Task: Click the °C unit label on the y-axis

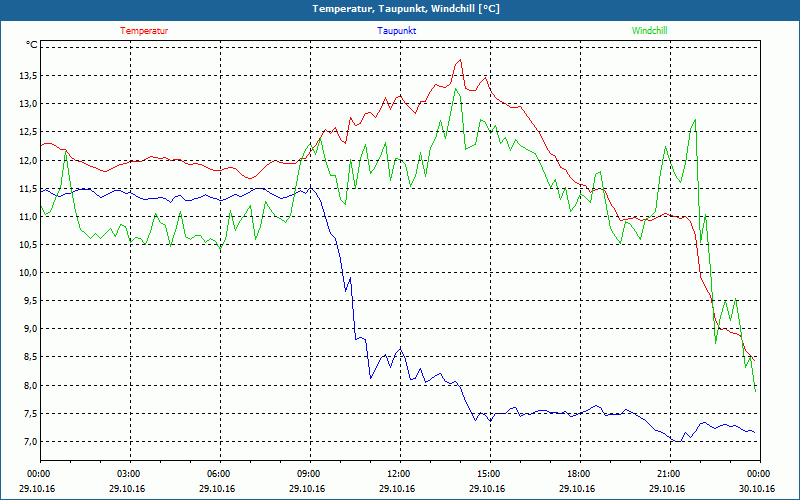Action: pos(32,45)
